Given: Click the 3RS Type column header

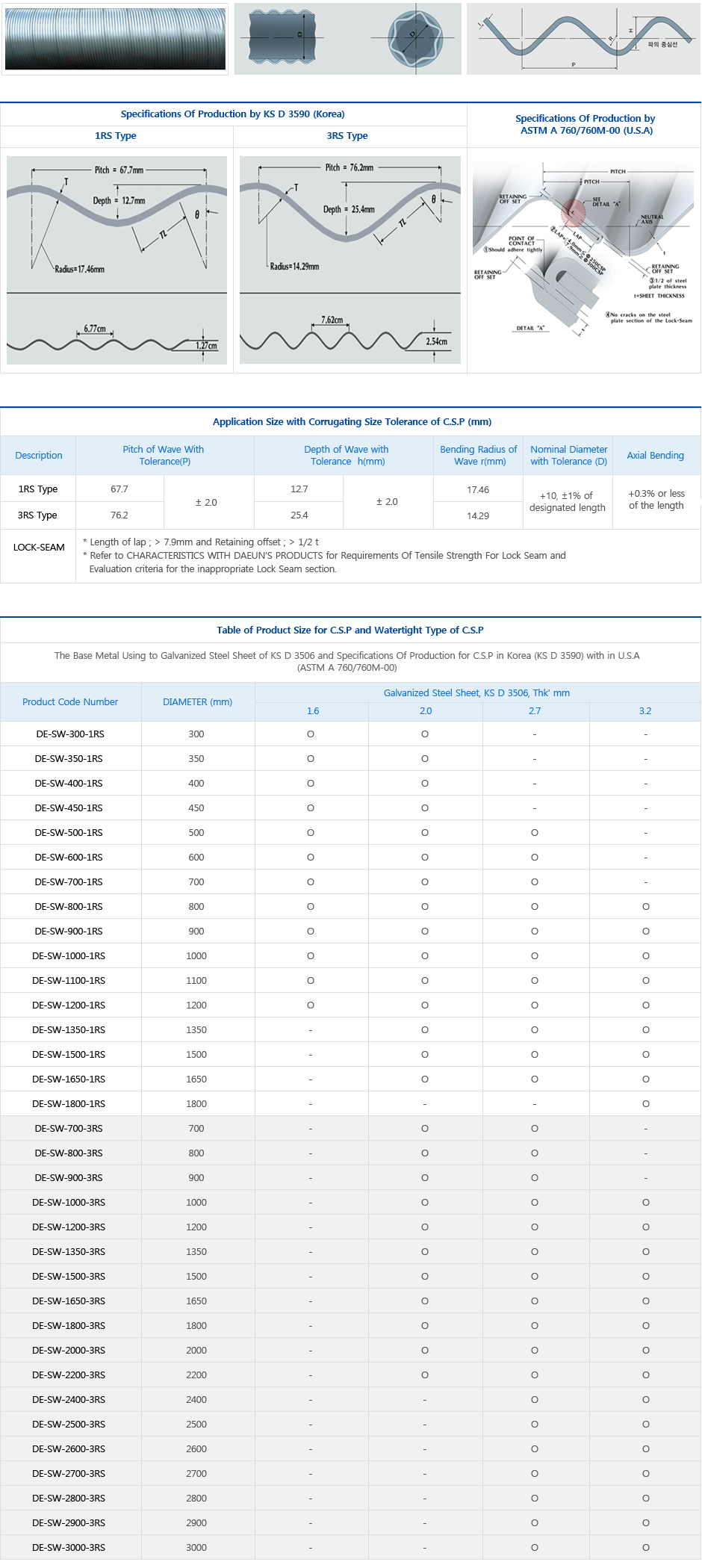Looking at the screenshot, I should 347,136.
